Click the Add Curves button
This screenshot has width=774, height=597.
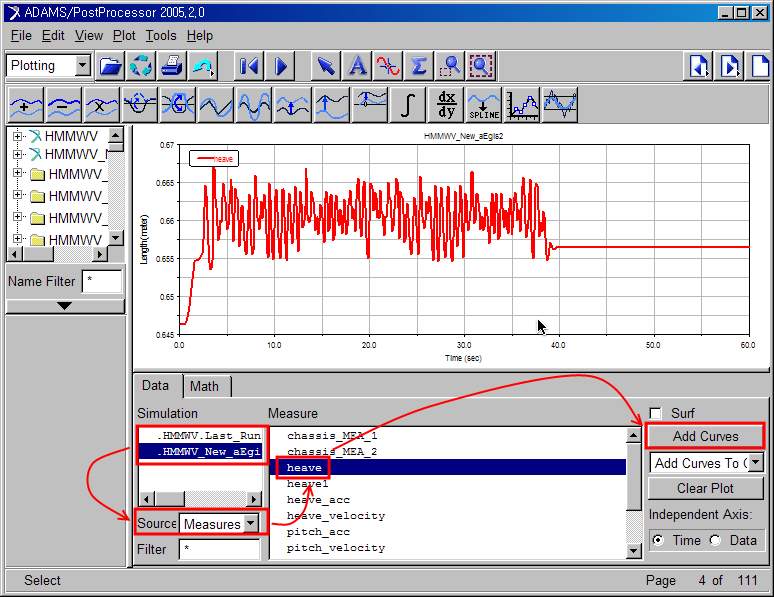tap(705, 436)
